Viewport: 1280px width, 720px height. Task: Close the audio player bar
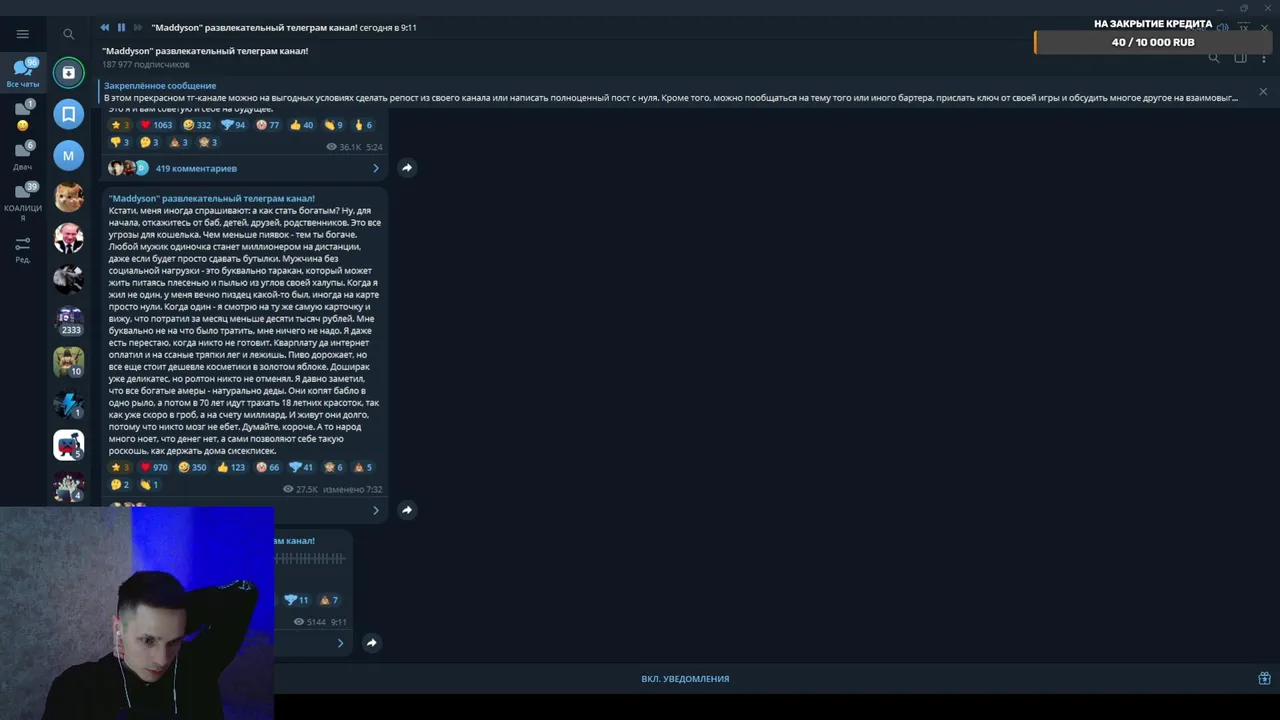(1266, 27)
